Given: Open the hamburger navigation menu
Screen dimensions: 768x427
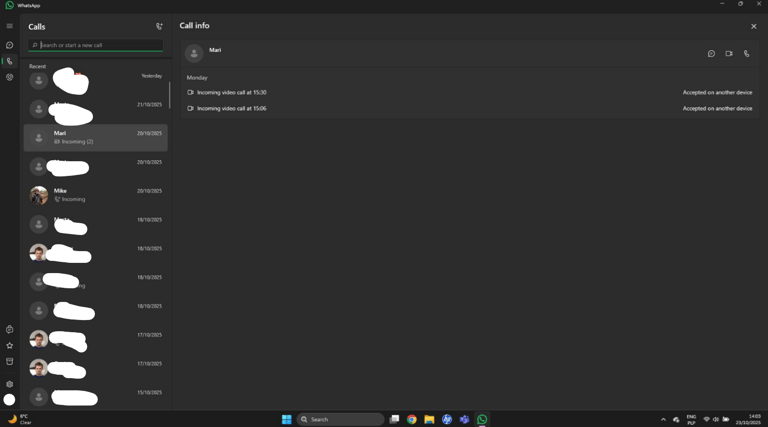Looking at the screenshot, I should (9, 26).
